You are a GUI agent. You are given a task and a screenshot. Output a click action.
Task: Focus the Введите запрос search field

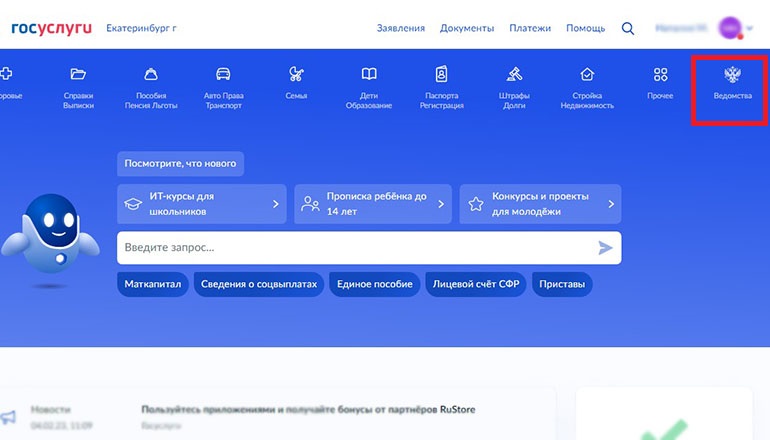[350, 247]
